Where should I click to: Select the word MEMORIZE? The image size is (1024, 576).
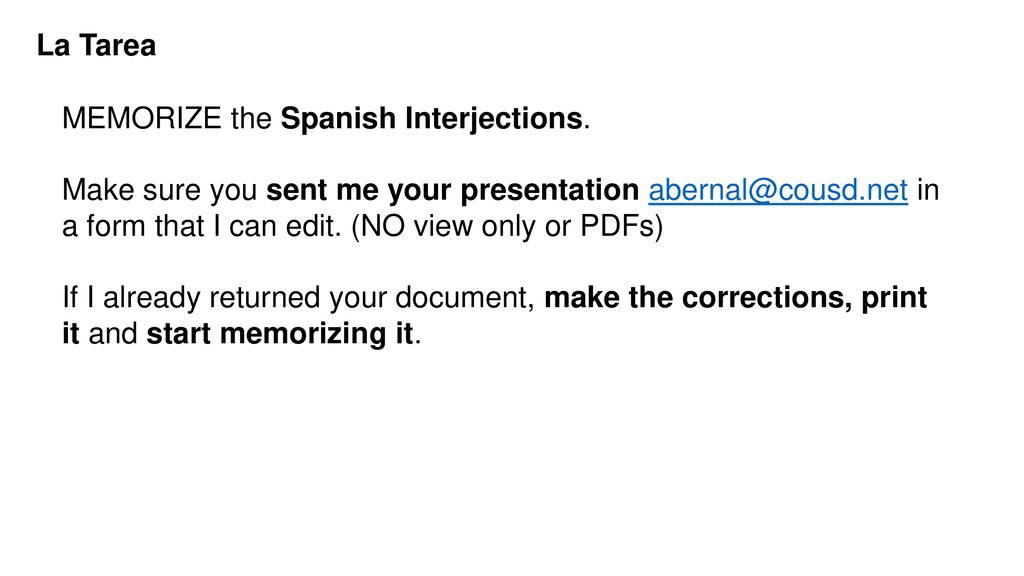(x=142, y=119)
